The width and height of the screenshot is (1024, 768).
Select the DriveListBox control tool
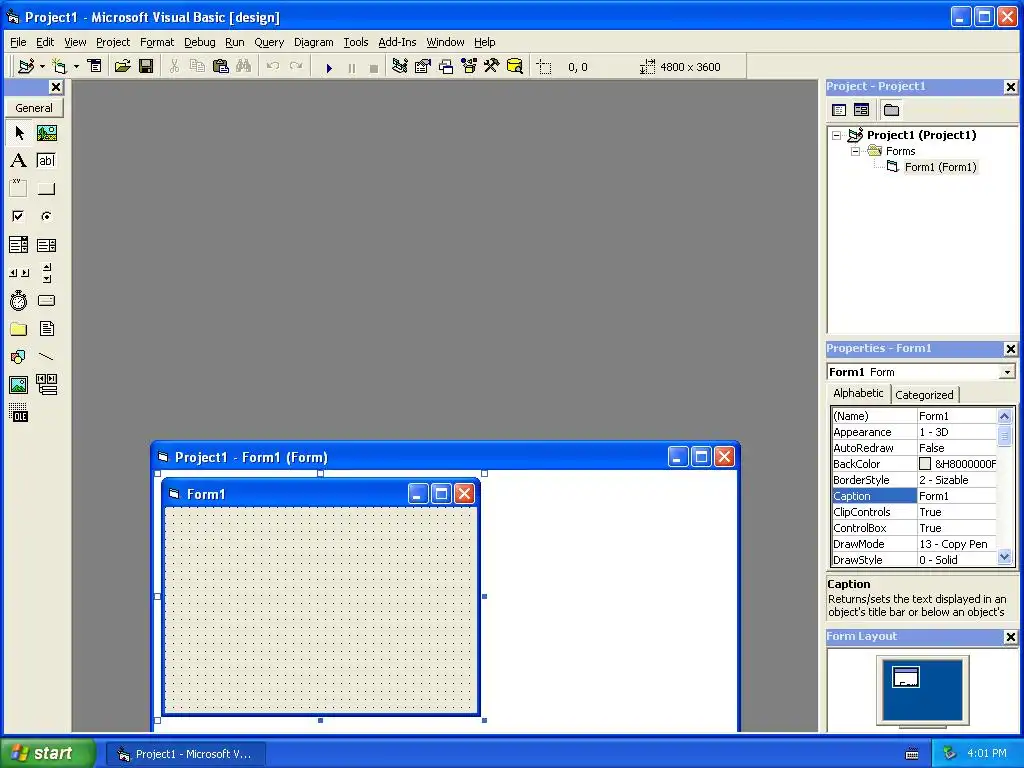[46, 301]
